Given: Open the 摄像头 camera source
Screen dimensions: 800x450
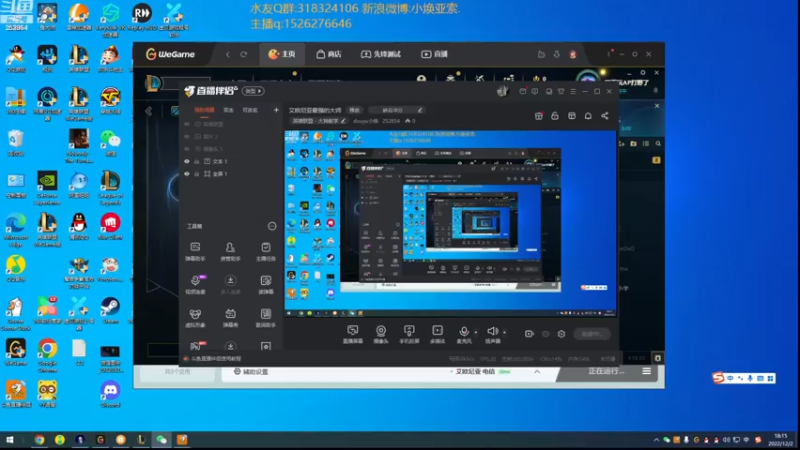Looking at the screenshot, I should click(381, 334).
